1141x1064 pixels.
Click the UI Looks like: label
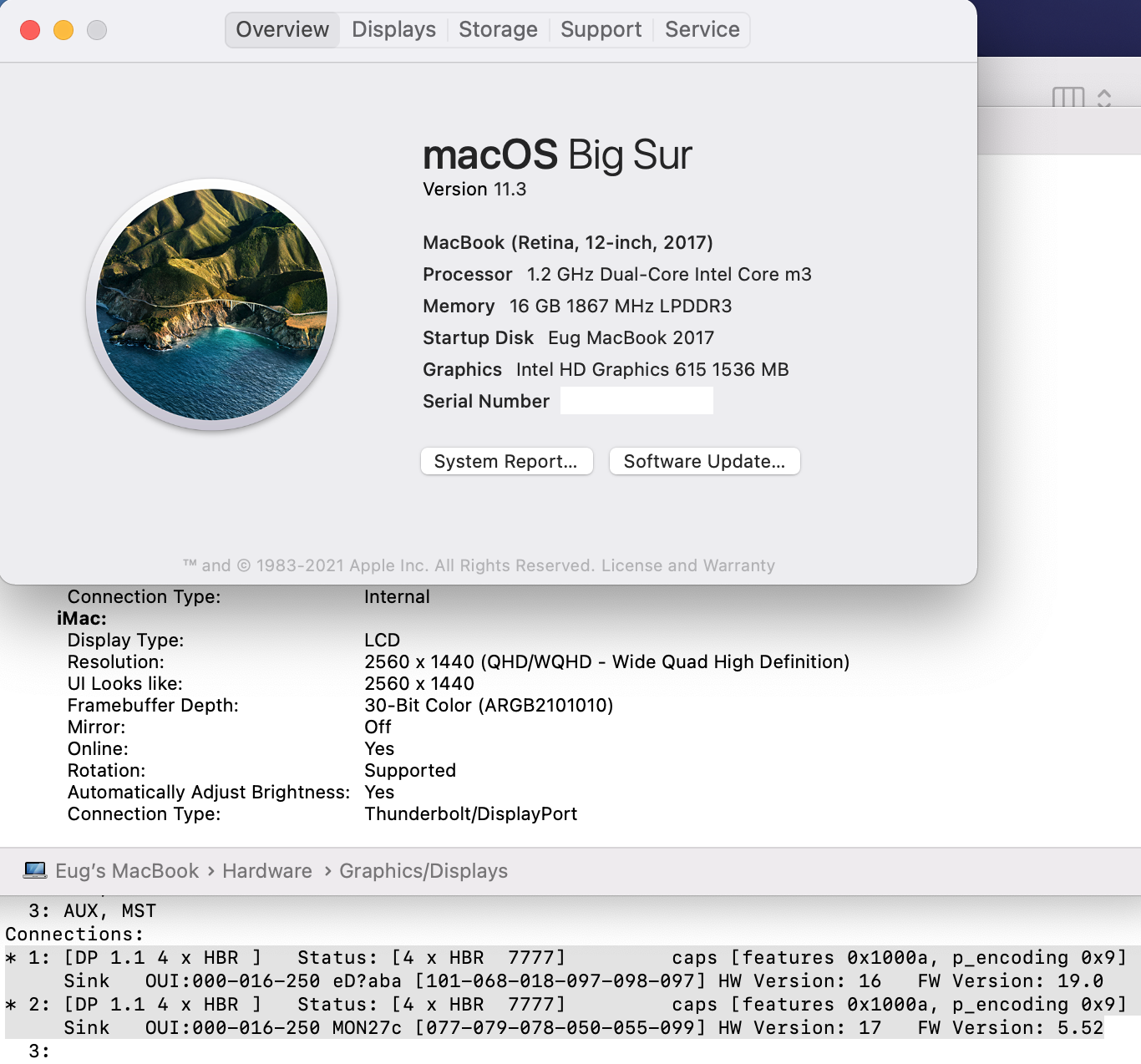pyautogui.click(x=125, y=683)
